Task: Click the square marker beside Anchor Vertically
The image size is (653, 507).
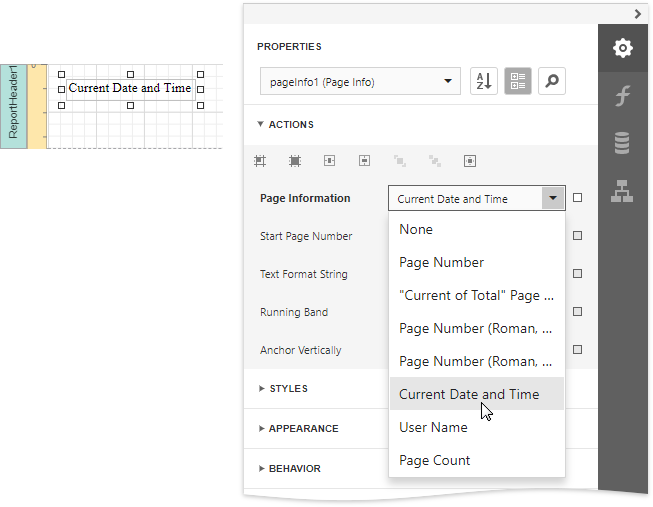Action: (x=578, y=350)
